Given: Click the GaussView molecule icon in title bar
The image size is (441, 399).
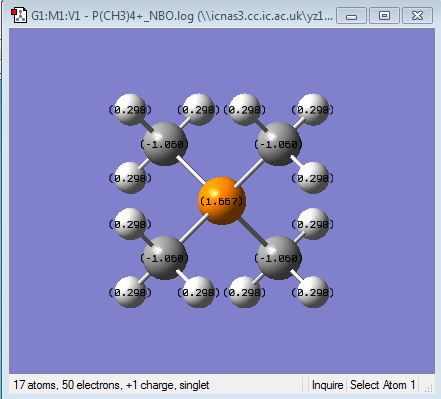Looking at the screenshot, I should pos(19,15).
